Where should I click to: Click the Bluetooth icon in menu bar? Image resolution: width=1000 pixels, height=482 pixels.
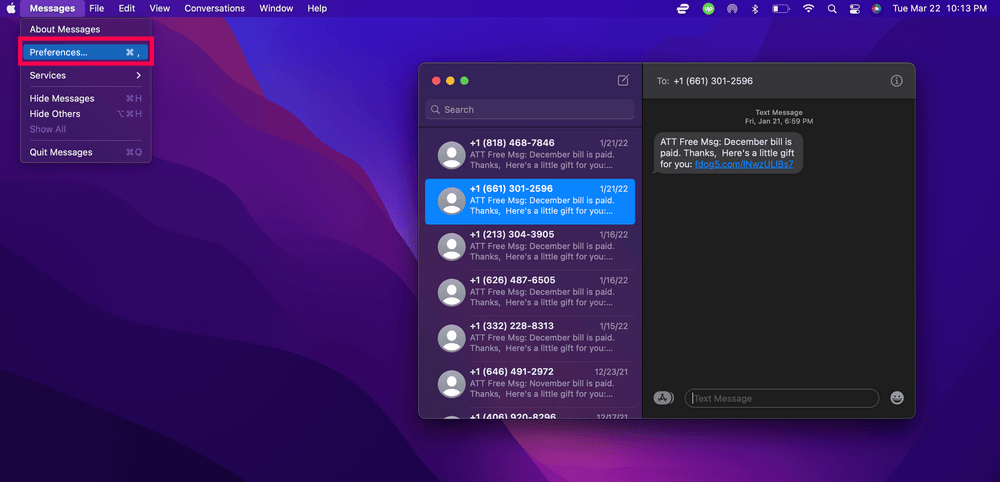756,9
